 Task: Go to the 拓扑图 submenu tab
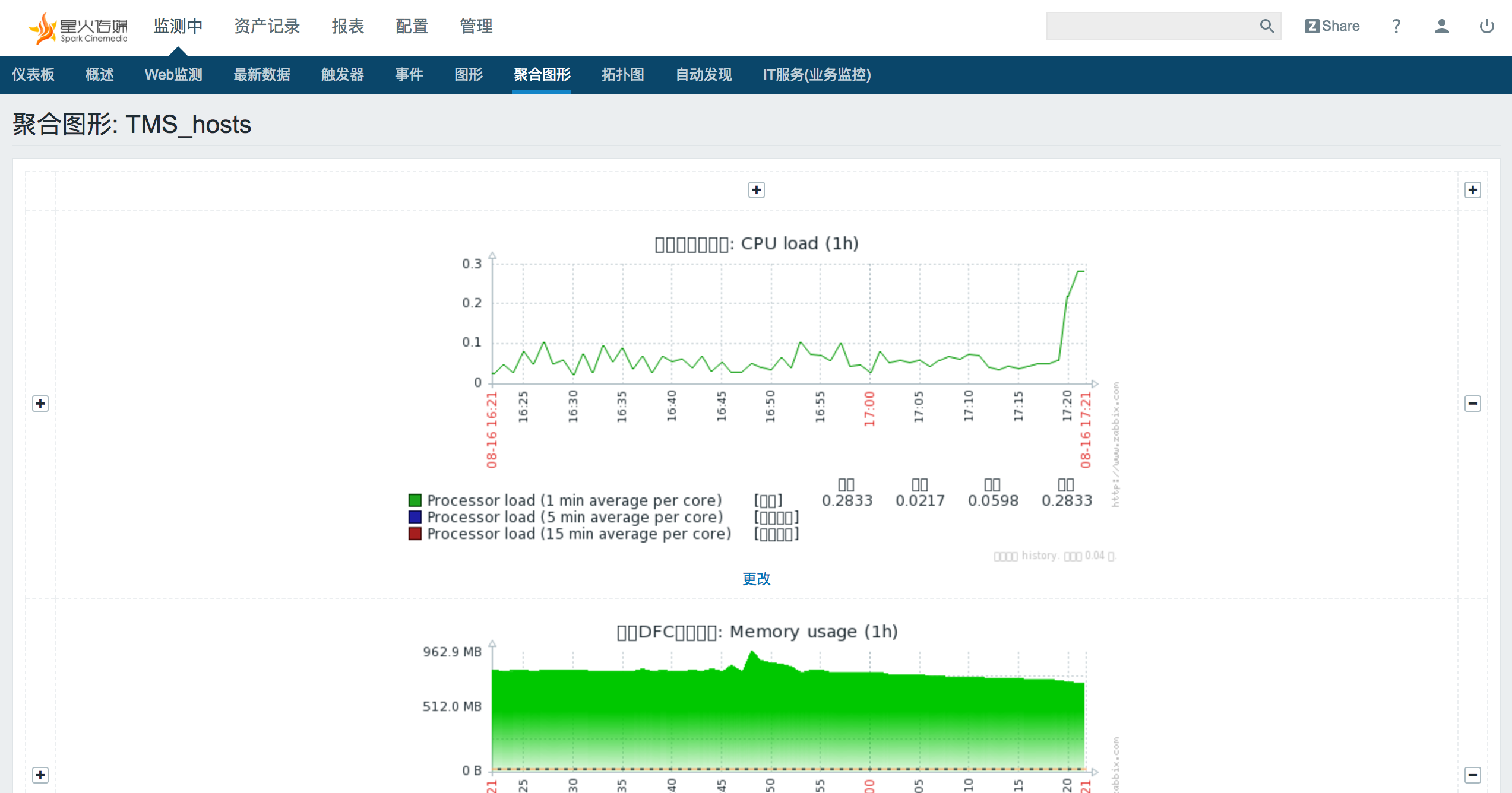623,75
